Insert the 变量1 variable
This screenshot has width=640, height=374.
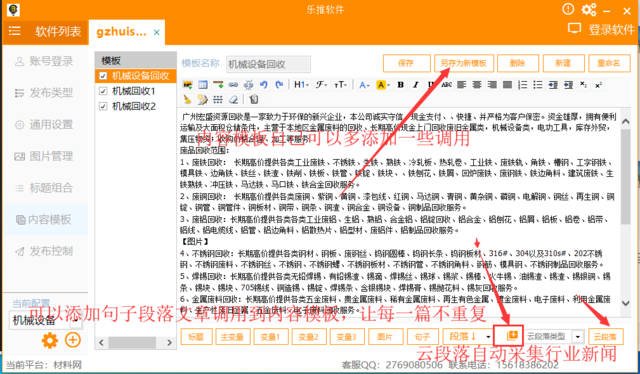click(270, 336)
